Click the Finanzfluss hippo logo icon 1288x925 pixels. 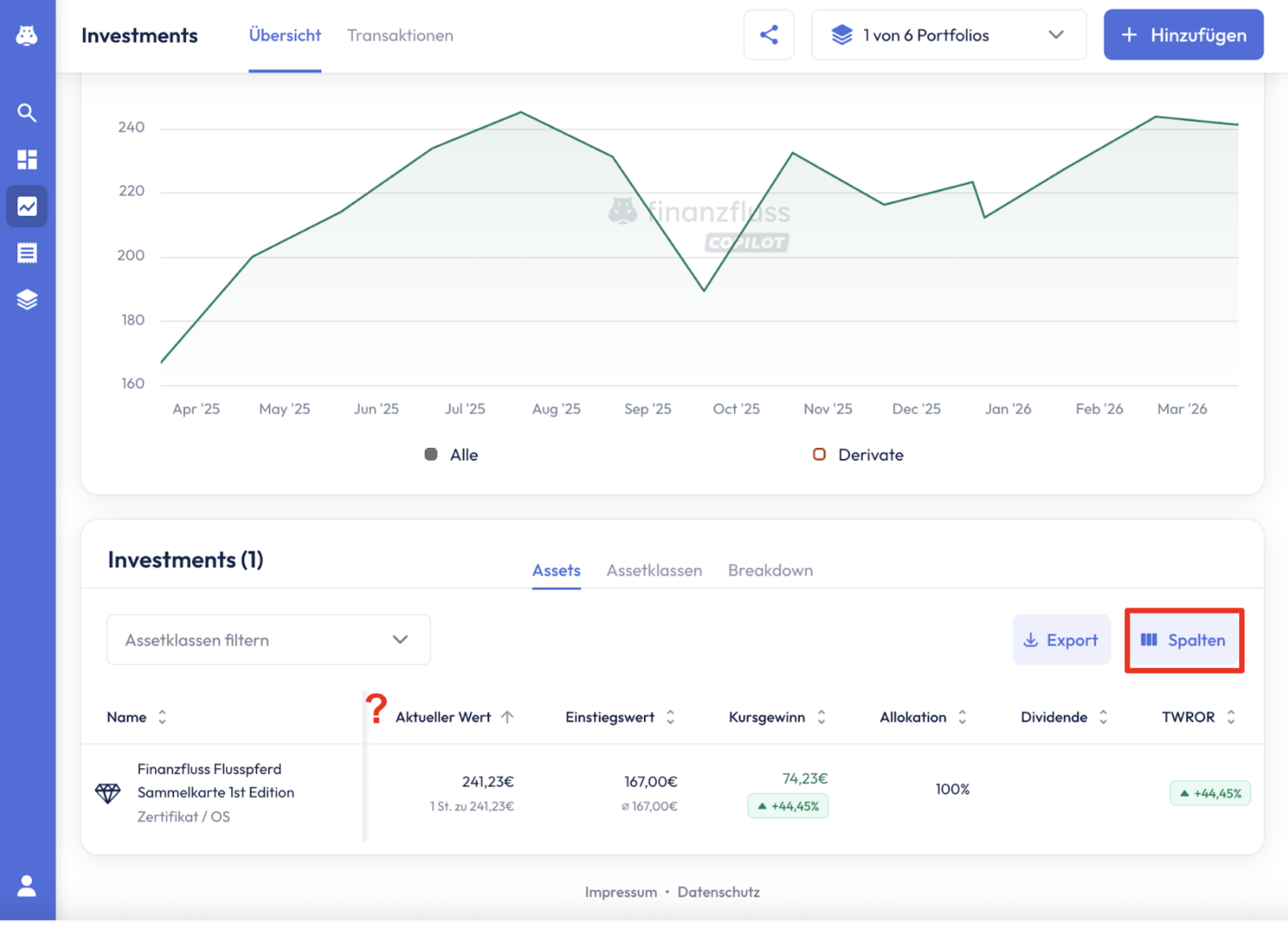click(27, 35)
